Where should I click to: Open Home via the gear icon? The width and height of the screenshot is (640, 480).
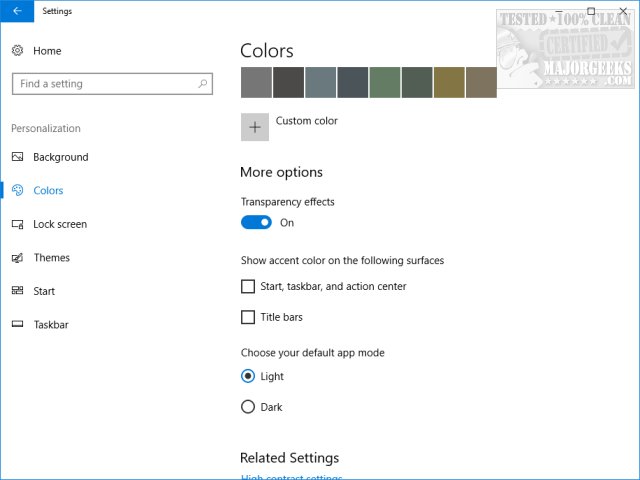[x=18, y=51]
